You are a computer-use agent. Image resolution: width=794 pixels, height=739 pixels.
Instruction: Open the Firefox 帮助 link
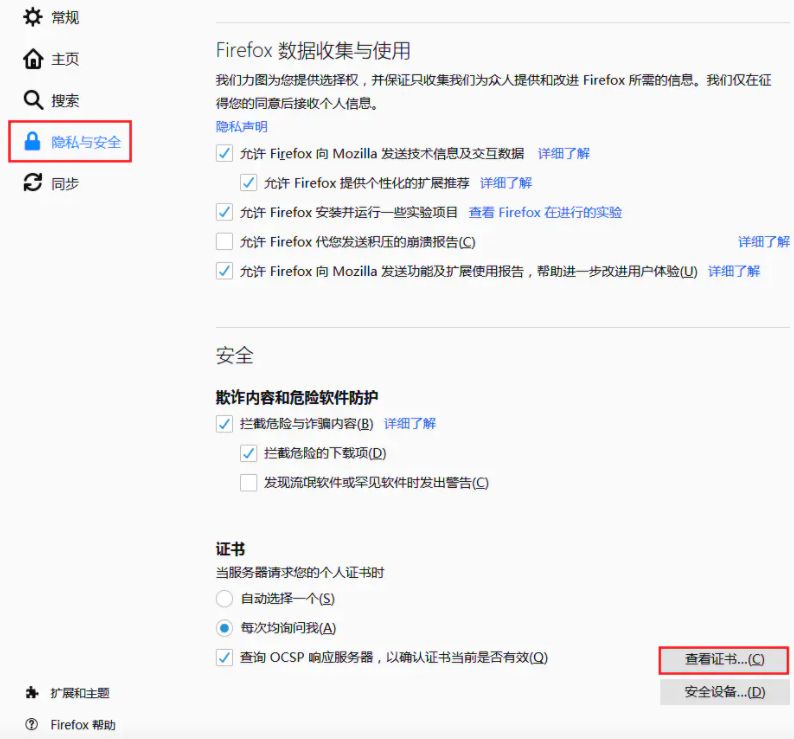[x=83, y=725]
